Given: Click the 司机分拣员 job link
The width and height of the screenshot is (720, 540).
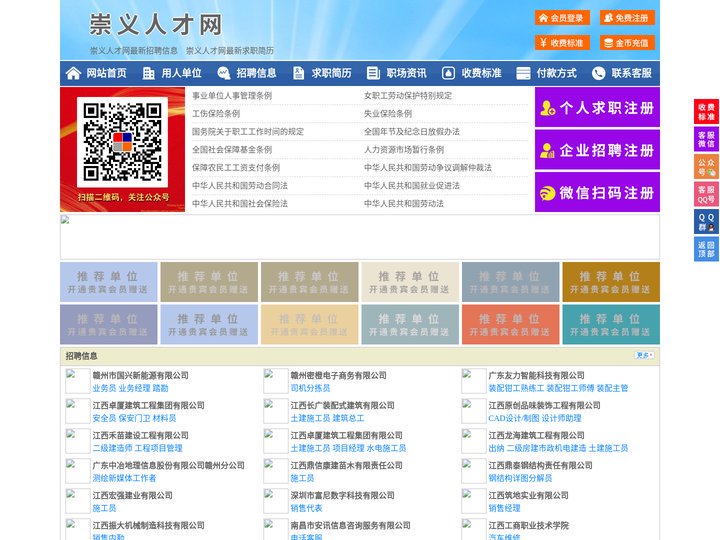Looking at the screenshot, I should 310,388.
